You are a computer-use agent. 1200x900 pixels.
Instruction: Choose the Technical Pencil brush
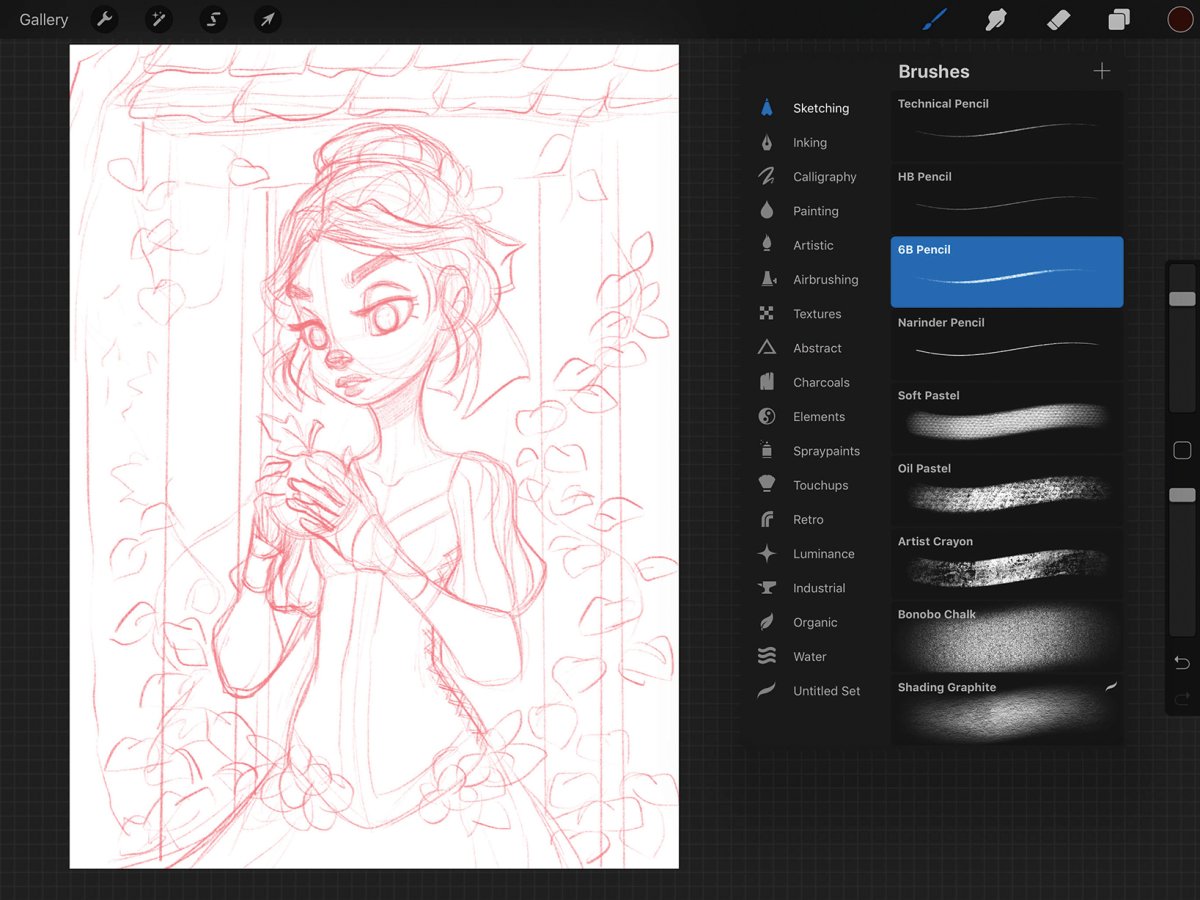[1006, 125]
